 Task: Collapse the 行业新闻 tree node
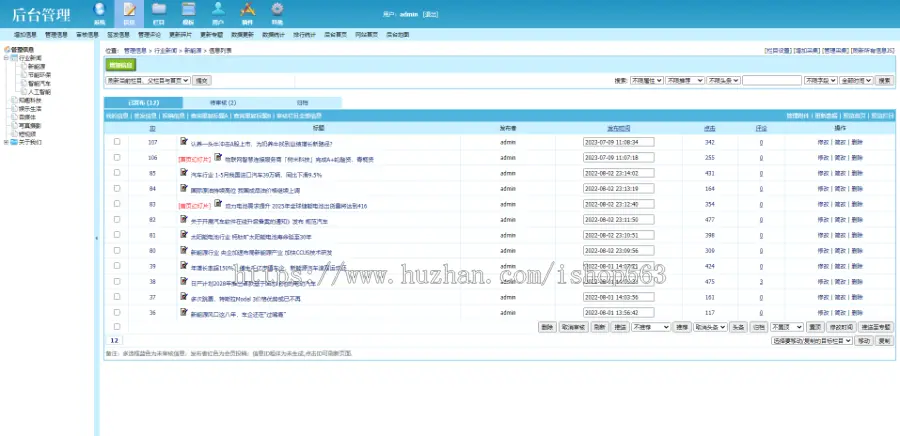[6, 58]
